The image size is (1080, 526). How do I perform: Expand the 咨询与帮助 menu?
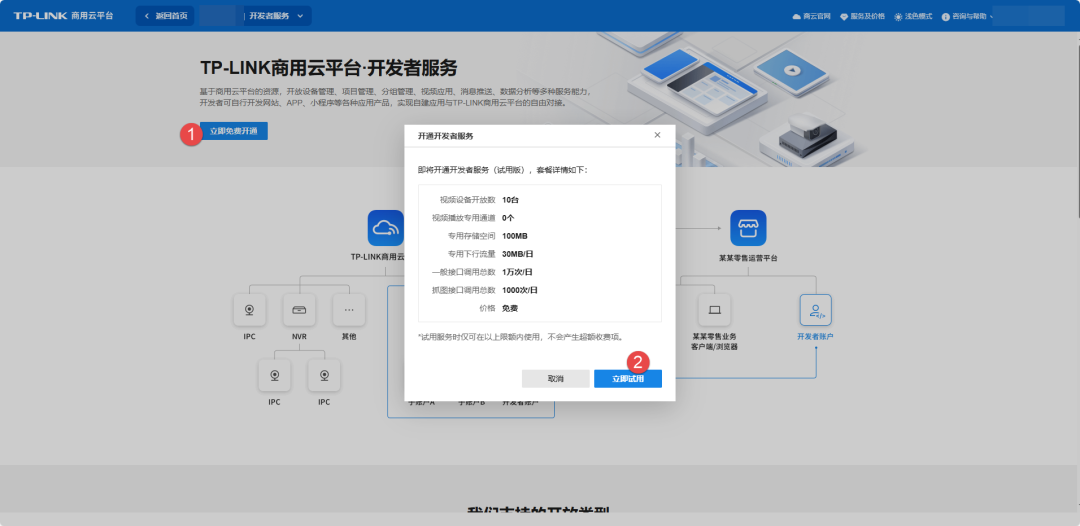[969, 16]
